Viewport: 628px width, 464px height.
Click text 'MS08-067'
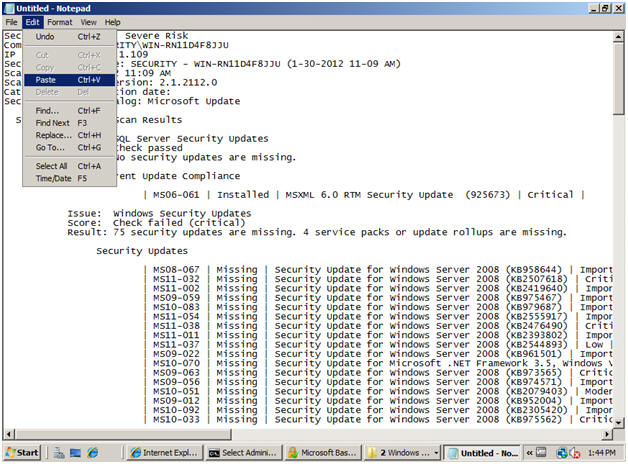(176, 270)
